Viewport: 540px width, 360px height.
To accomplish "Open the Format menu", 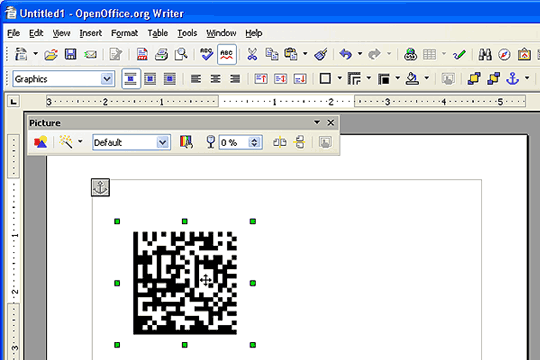I will click(x=124, y=33).
